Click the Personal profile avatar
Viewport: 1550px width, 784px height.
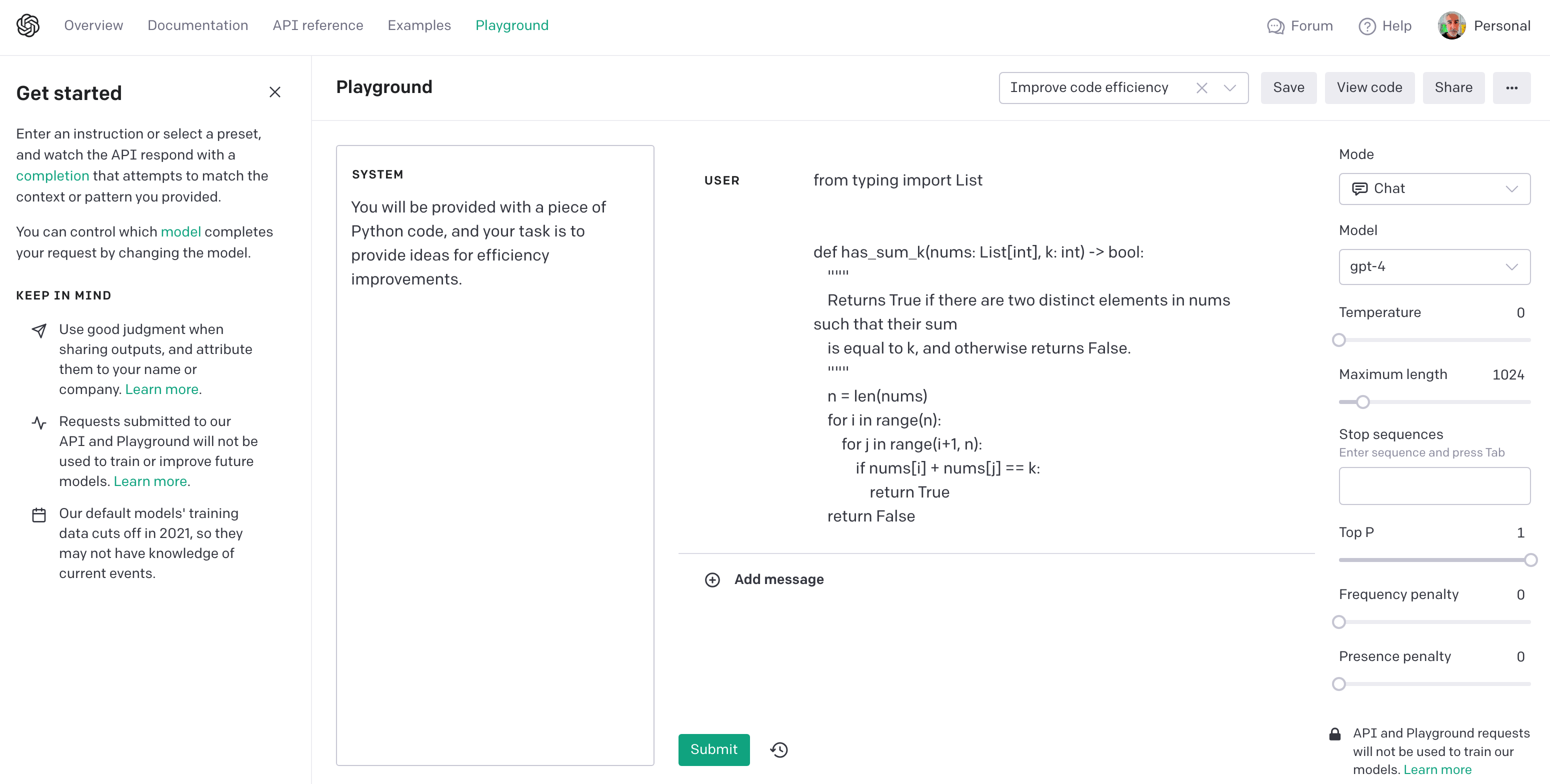(x=1451, y=26)
